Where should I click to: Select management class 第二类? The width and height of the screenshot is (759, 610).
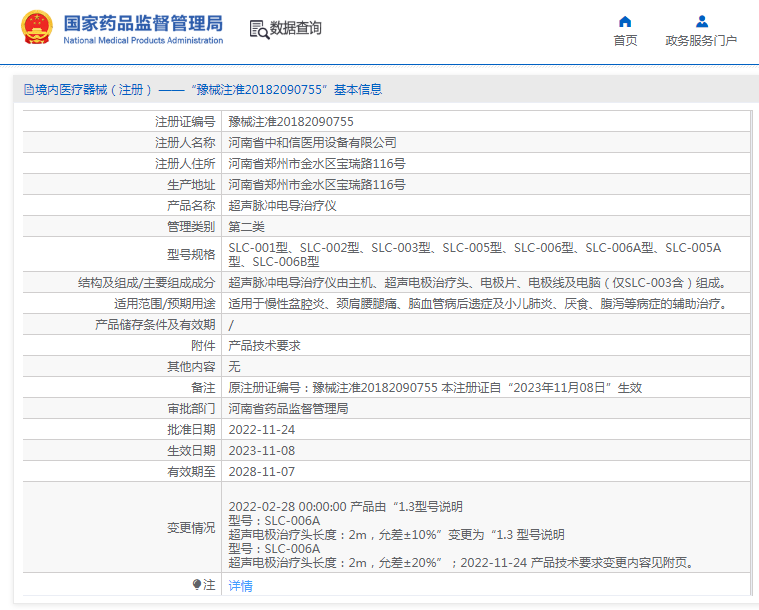(246, 227)
